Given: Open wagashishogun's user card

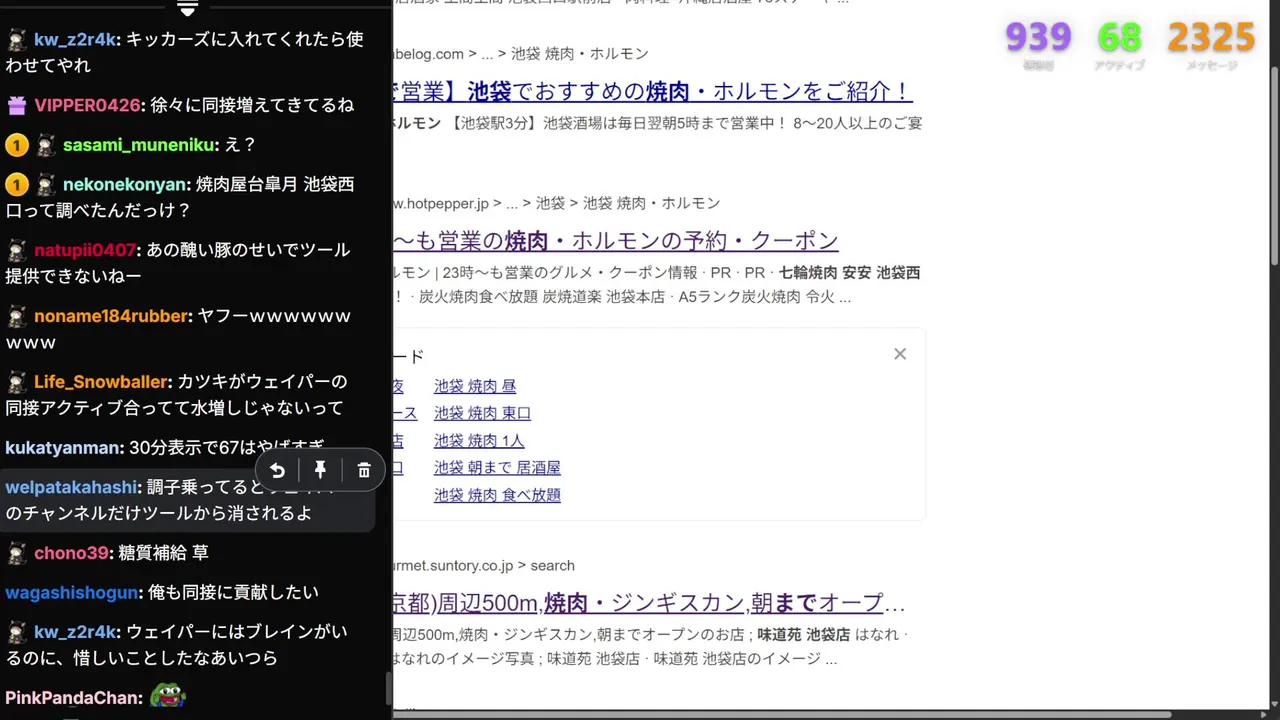Looking at the screenshot, I should tap(71, 593).
